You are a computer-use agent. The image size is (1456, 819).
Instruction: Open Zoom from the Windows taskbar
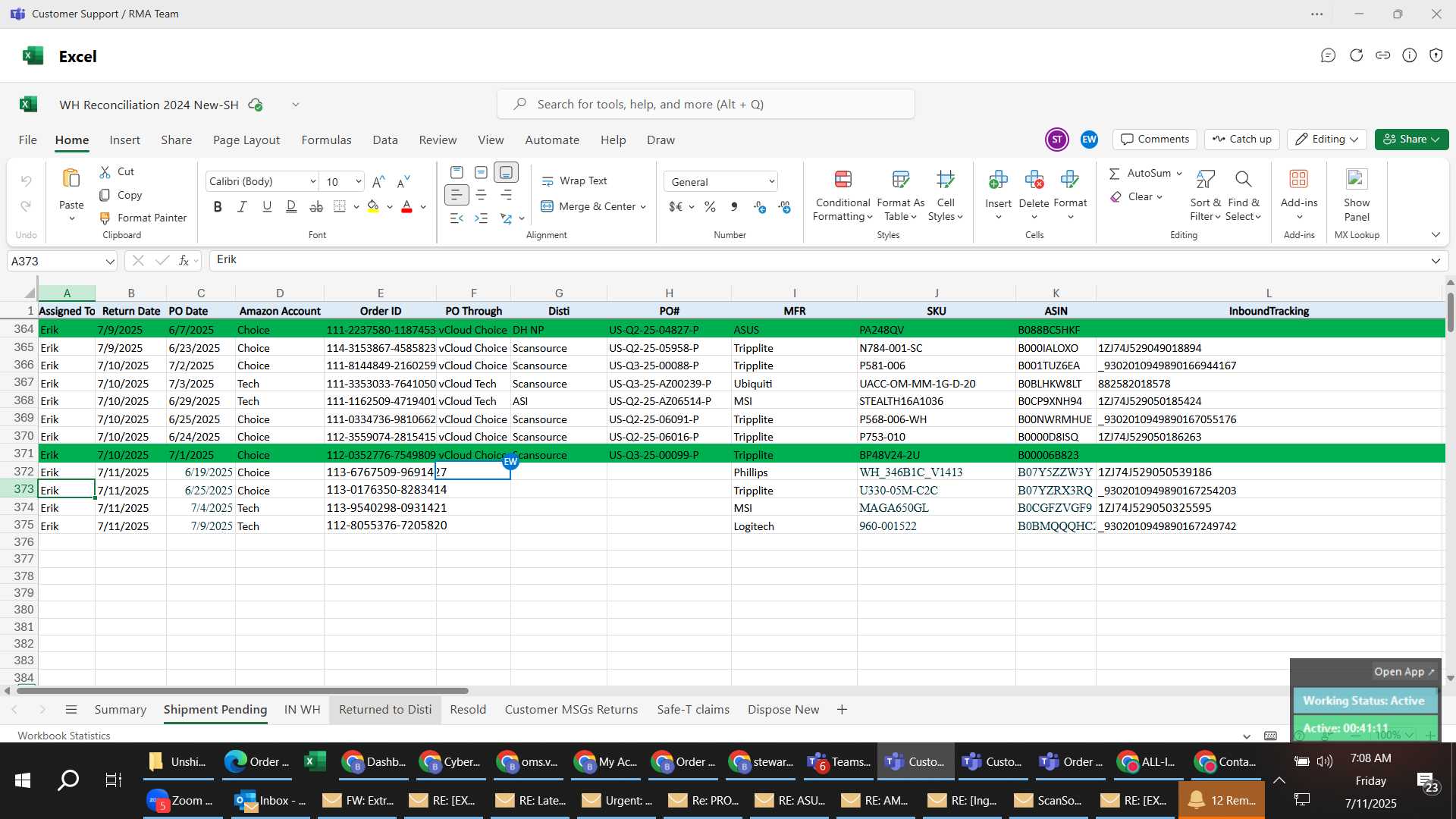coord(180,801)
